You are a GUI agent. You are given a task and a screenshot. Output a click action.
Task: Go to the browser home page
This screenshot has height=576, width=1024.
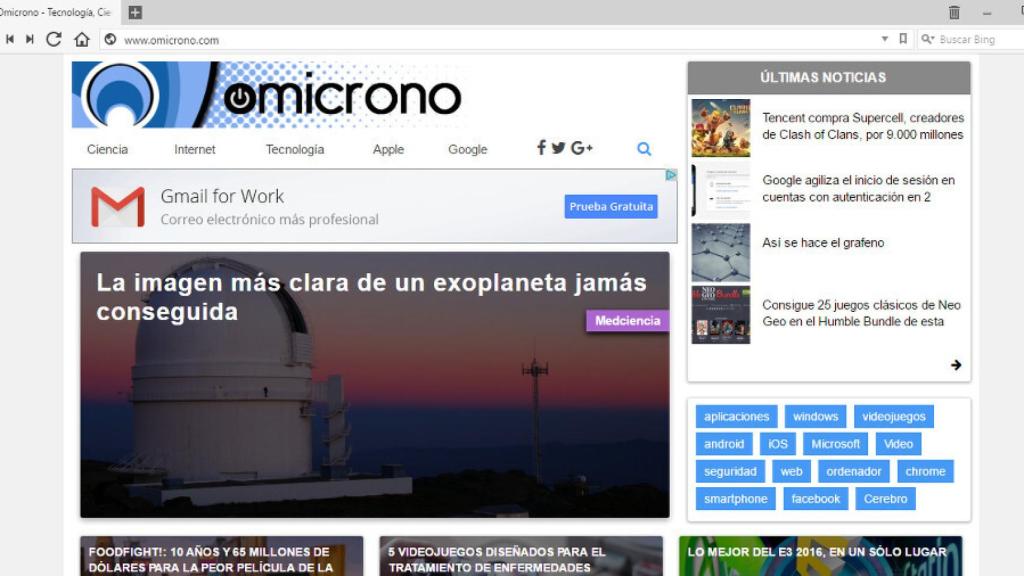[x=82, y=39]
